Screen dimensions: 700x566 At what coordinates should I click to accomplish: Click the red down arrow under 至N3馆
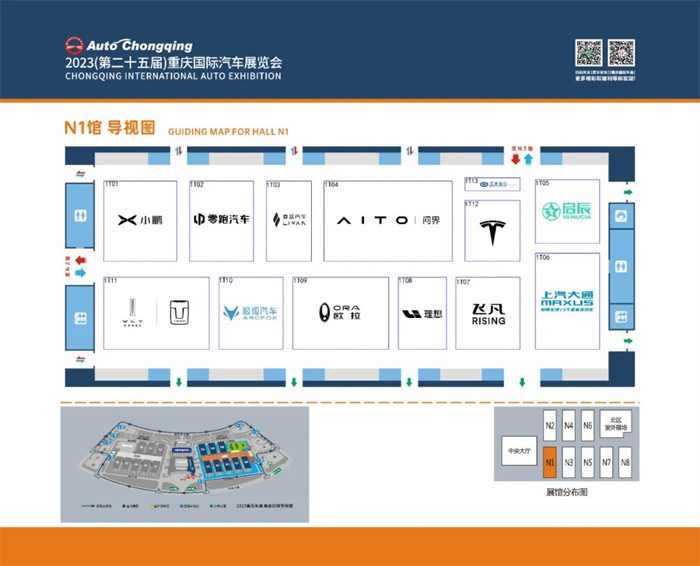[516, 158]
